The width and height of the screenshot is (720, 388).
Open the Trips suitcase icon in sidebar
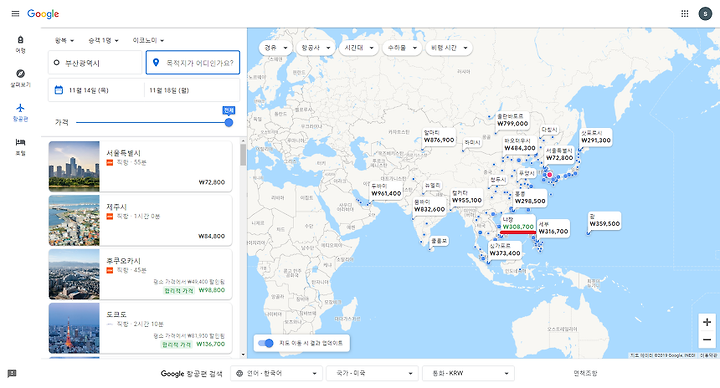point(20,39)
